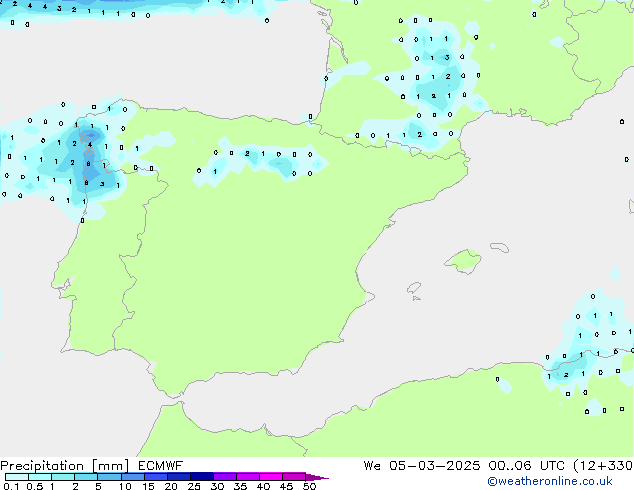
Task: Click the legend value '30'
Action: click(x=217, y=486)
